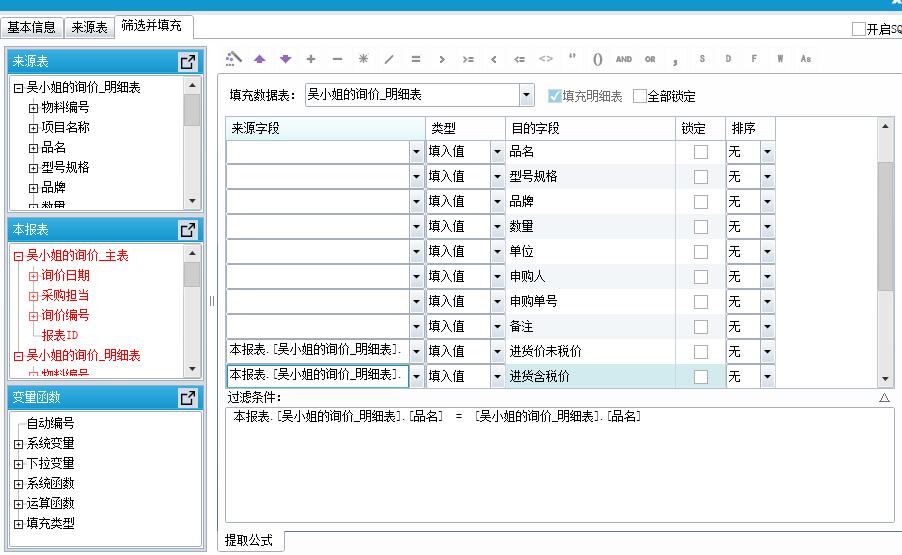Move the row up with the purple up arrow
The height and width of the screenshot is (555, 902).
[x=259, y=59]
